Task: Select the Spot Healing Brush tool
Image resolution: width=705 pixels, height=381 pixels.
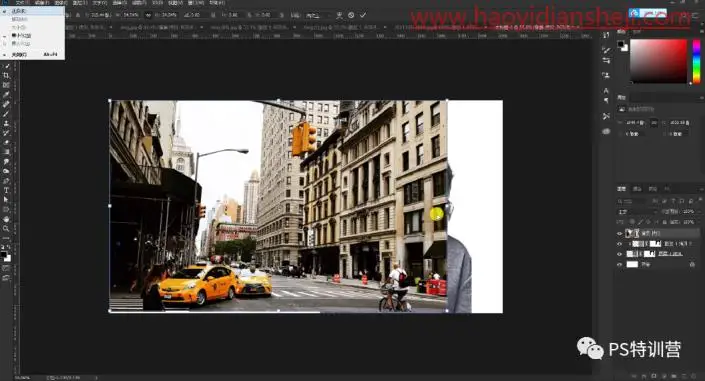Action: tap(7, 104)
